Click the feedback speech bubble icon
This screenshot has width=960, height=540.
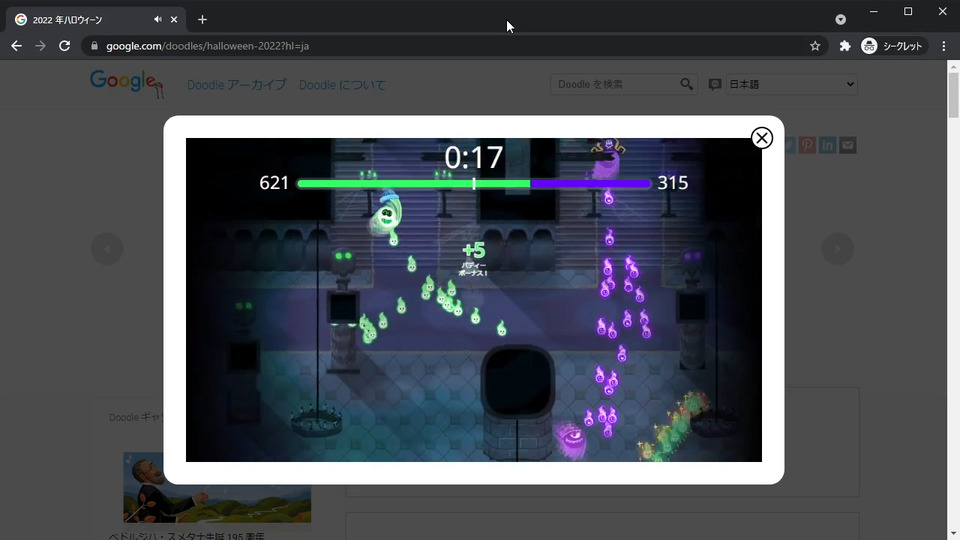point(714,84)
